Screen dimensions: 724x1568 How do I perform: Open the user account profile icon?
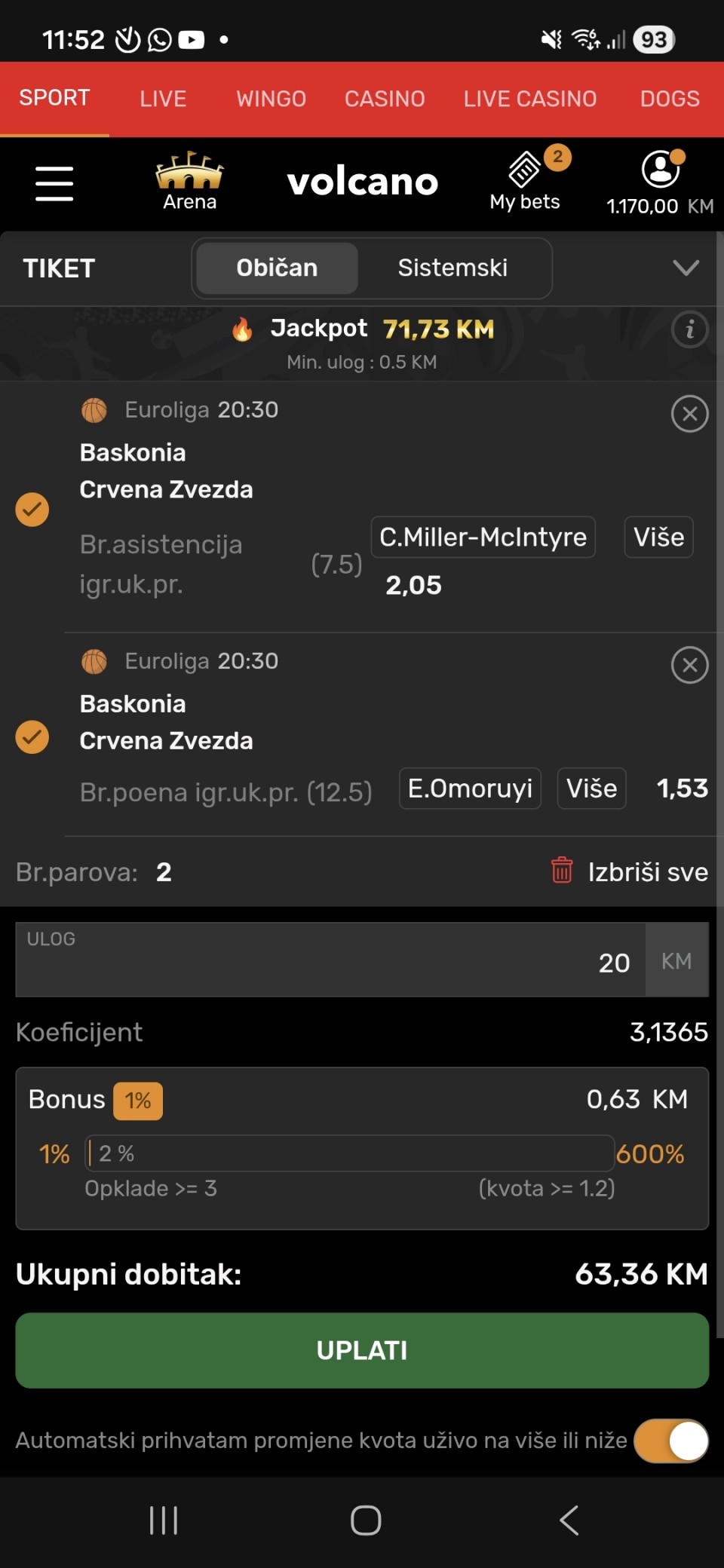pyautogui.click(x=661, y=170)
